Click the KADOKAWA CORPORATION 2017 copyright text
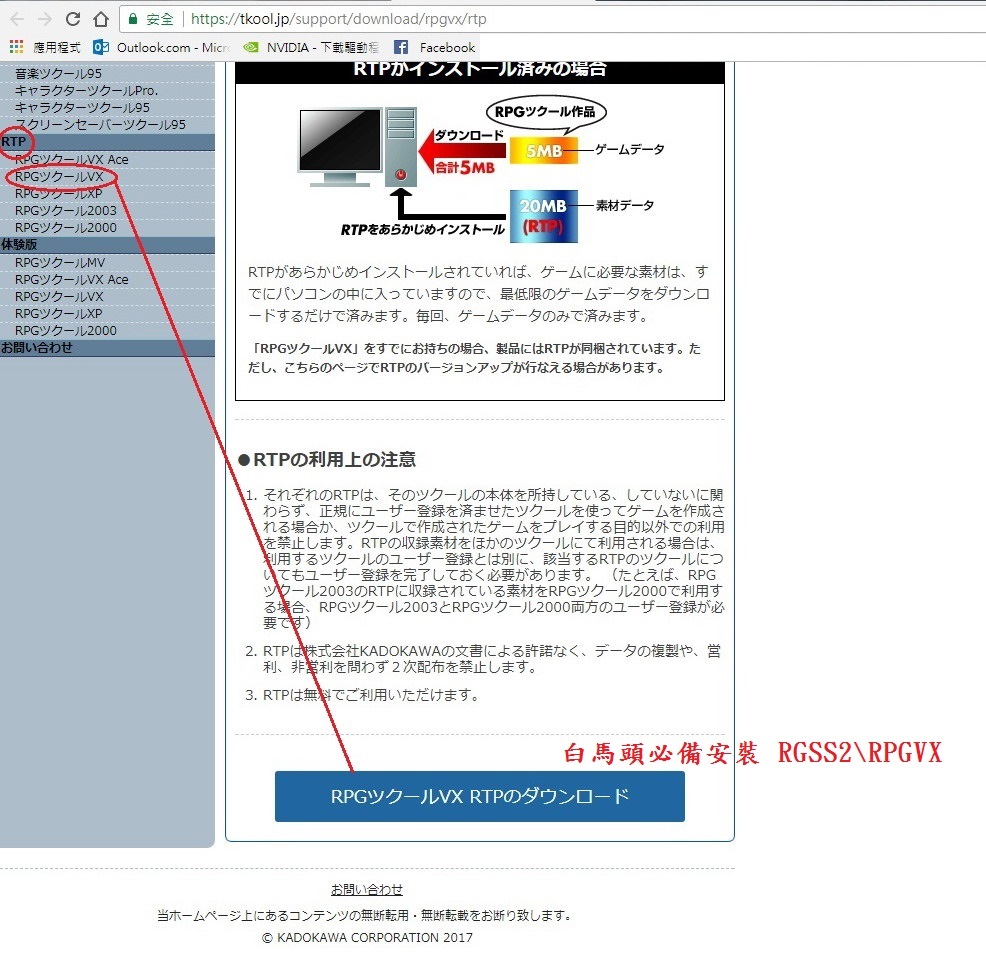This screenshot has width=986, height=963. (367, 937)
